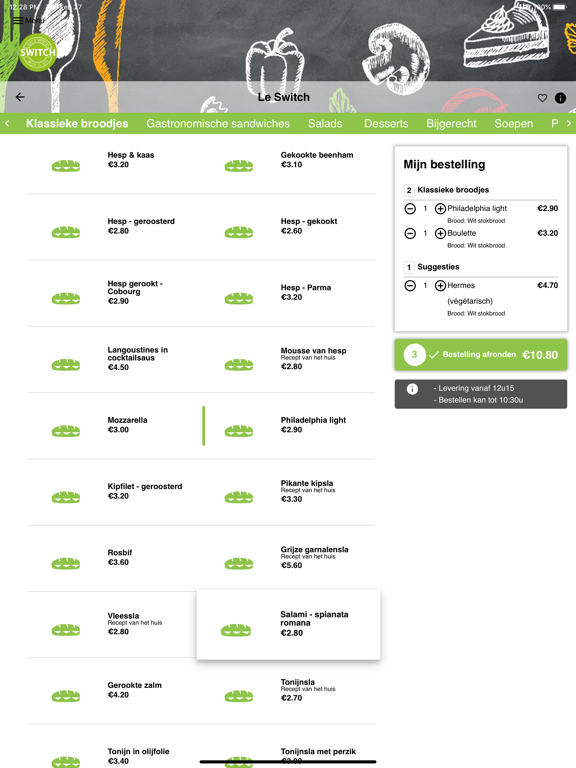
Task: Click delivery info icon in grey box
Action: coord(412,389)
